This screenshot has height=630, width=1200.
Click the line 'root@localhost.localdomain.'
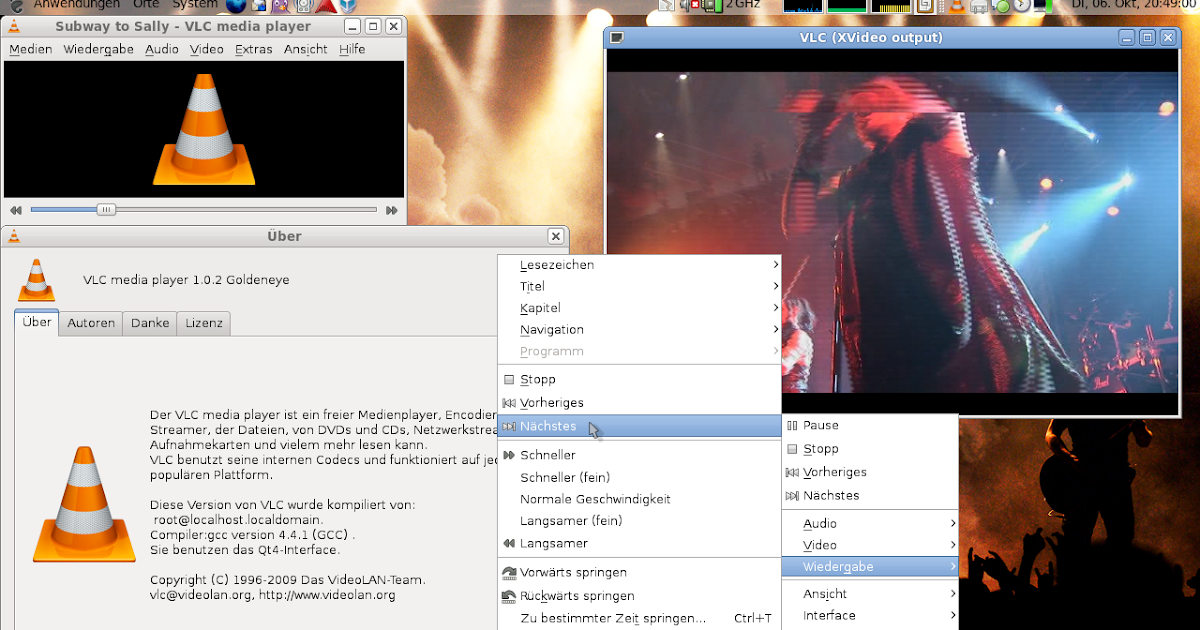[x=238, y=520]
